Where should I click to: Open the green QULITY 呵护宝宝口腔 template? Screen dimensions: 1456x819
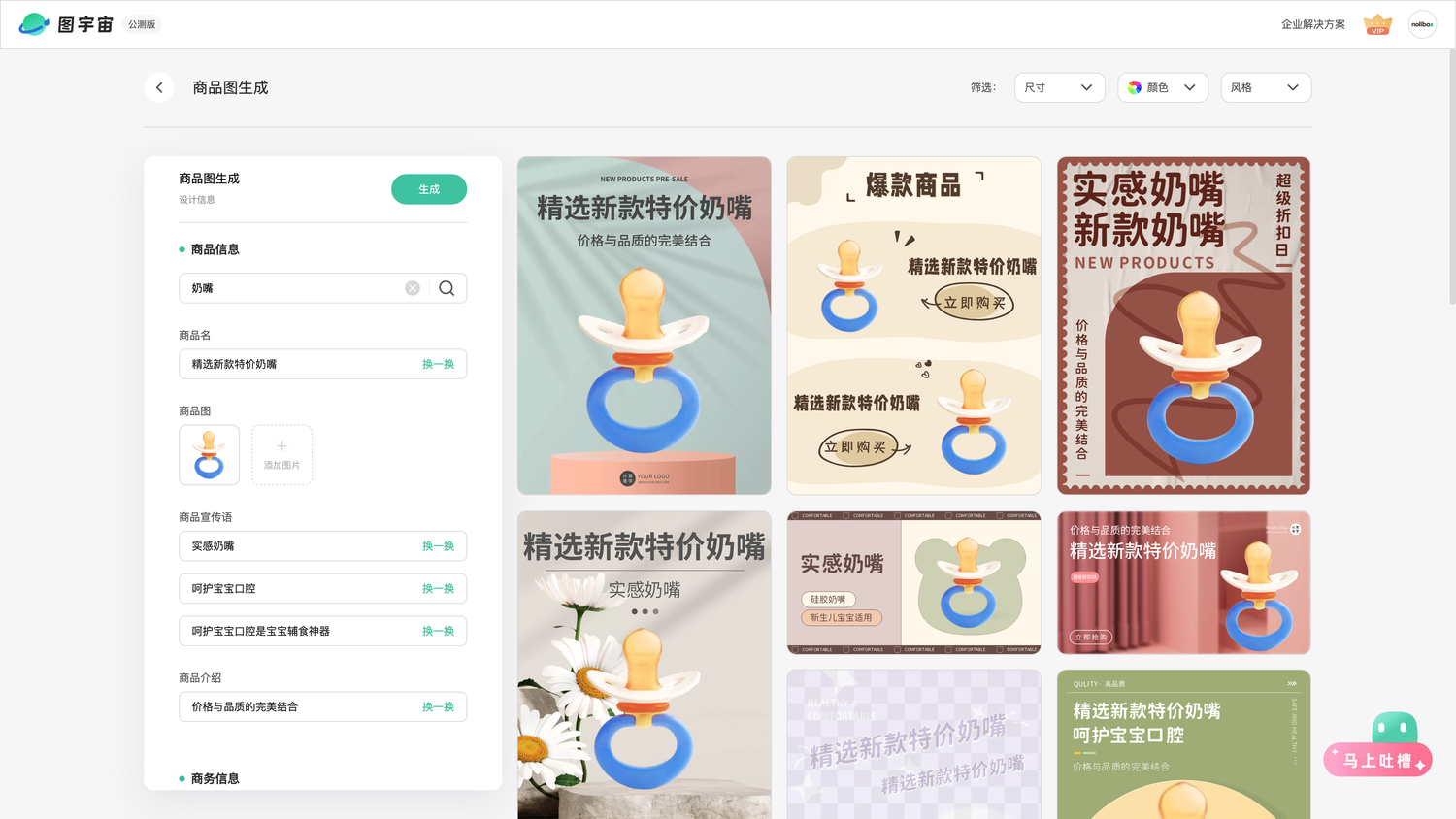[1184, 744]
